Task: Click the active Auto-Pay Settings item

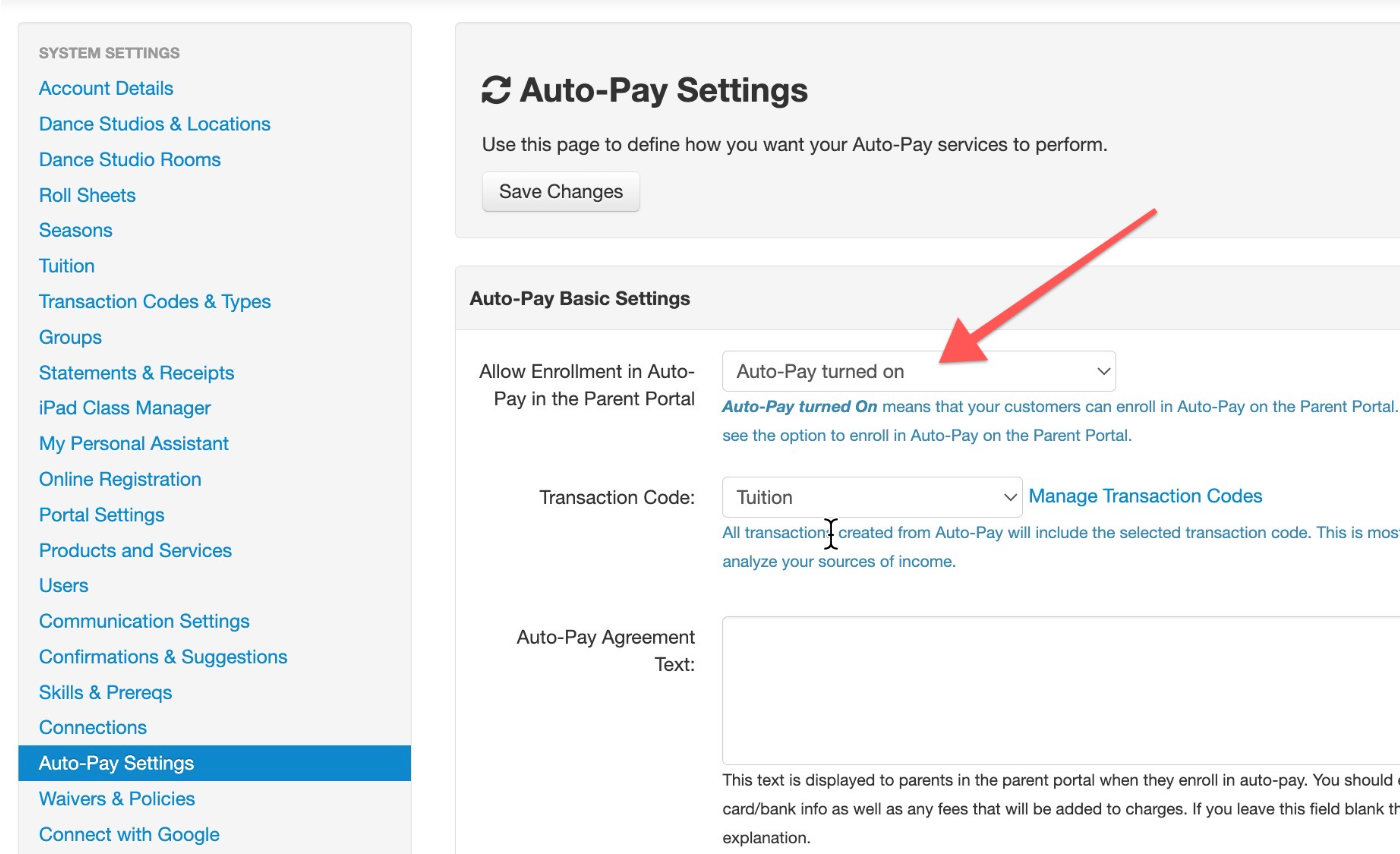Action: 214,763
